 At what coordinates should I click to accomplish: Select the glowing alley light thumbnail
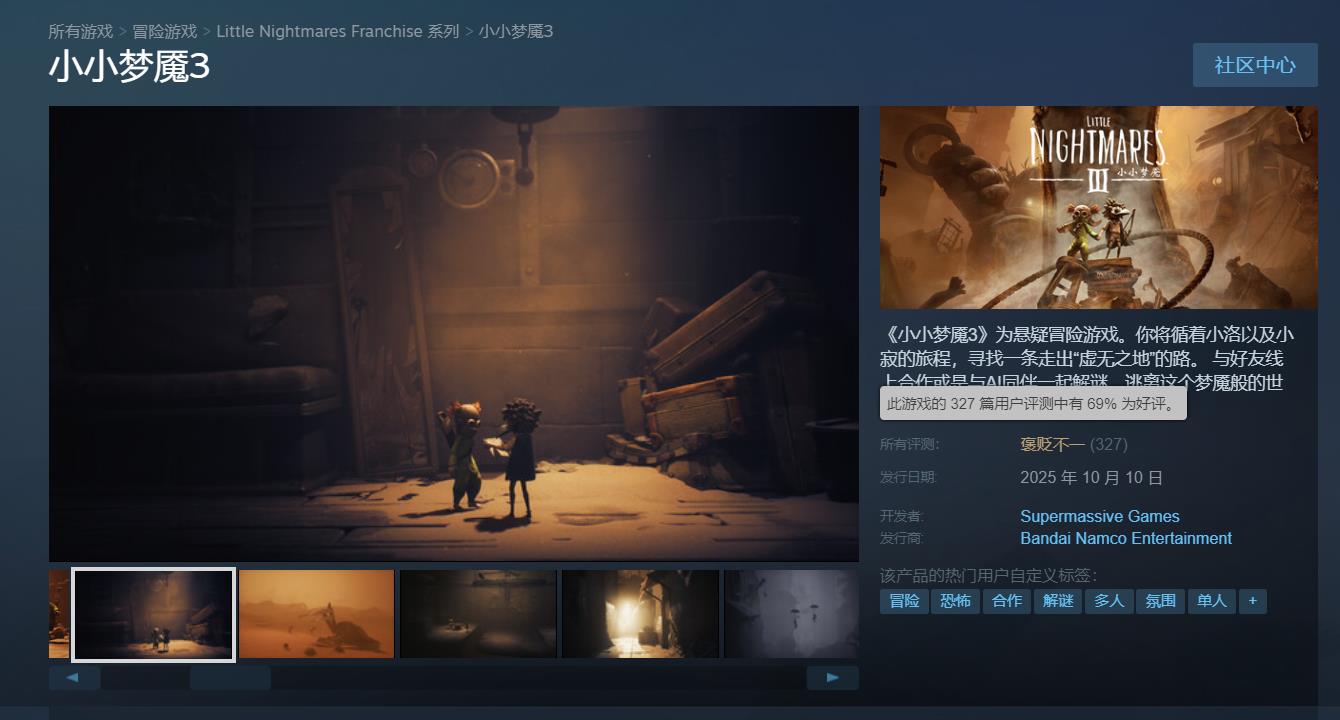(640, 614)
